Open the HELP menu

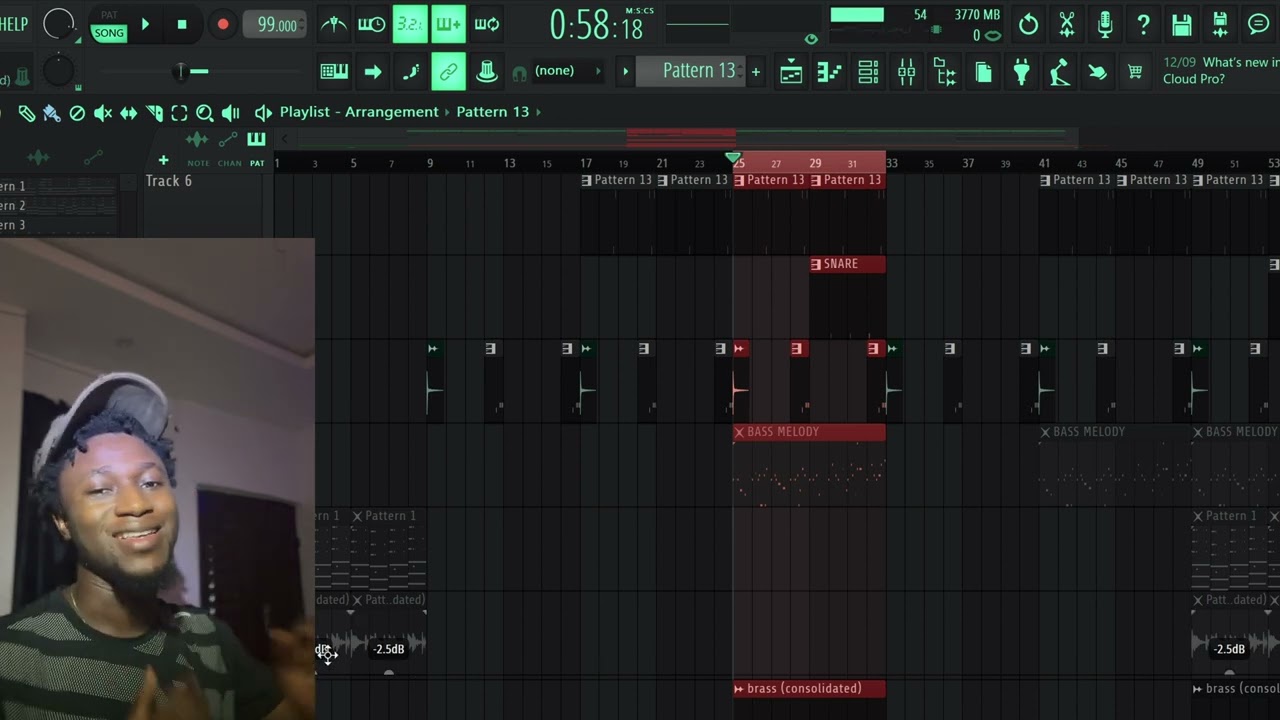[14, 25]
